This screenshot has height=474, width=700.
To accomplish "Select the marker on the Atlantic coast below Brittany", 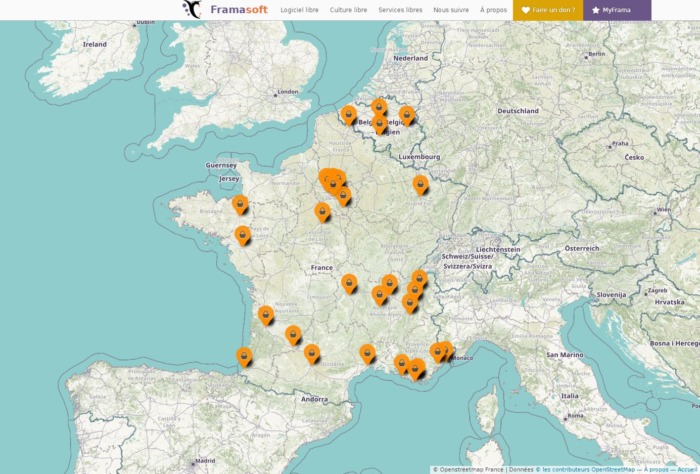I will [242, 235].
